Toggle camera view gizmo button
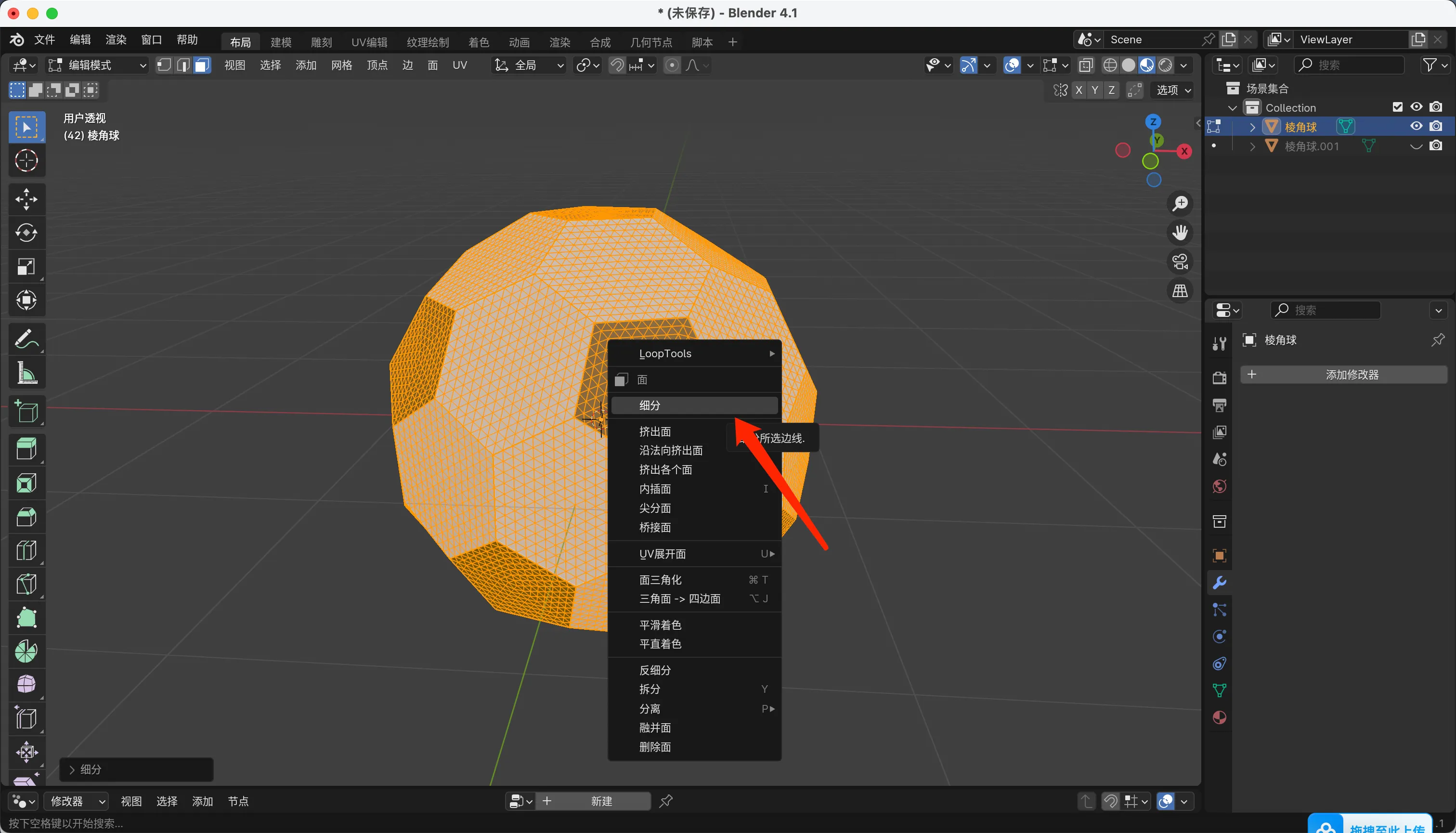The width and height of the screenshot is (1456, 833). (1180, 262)
